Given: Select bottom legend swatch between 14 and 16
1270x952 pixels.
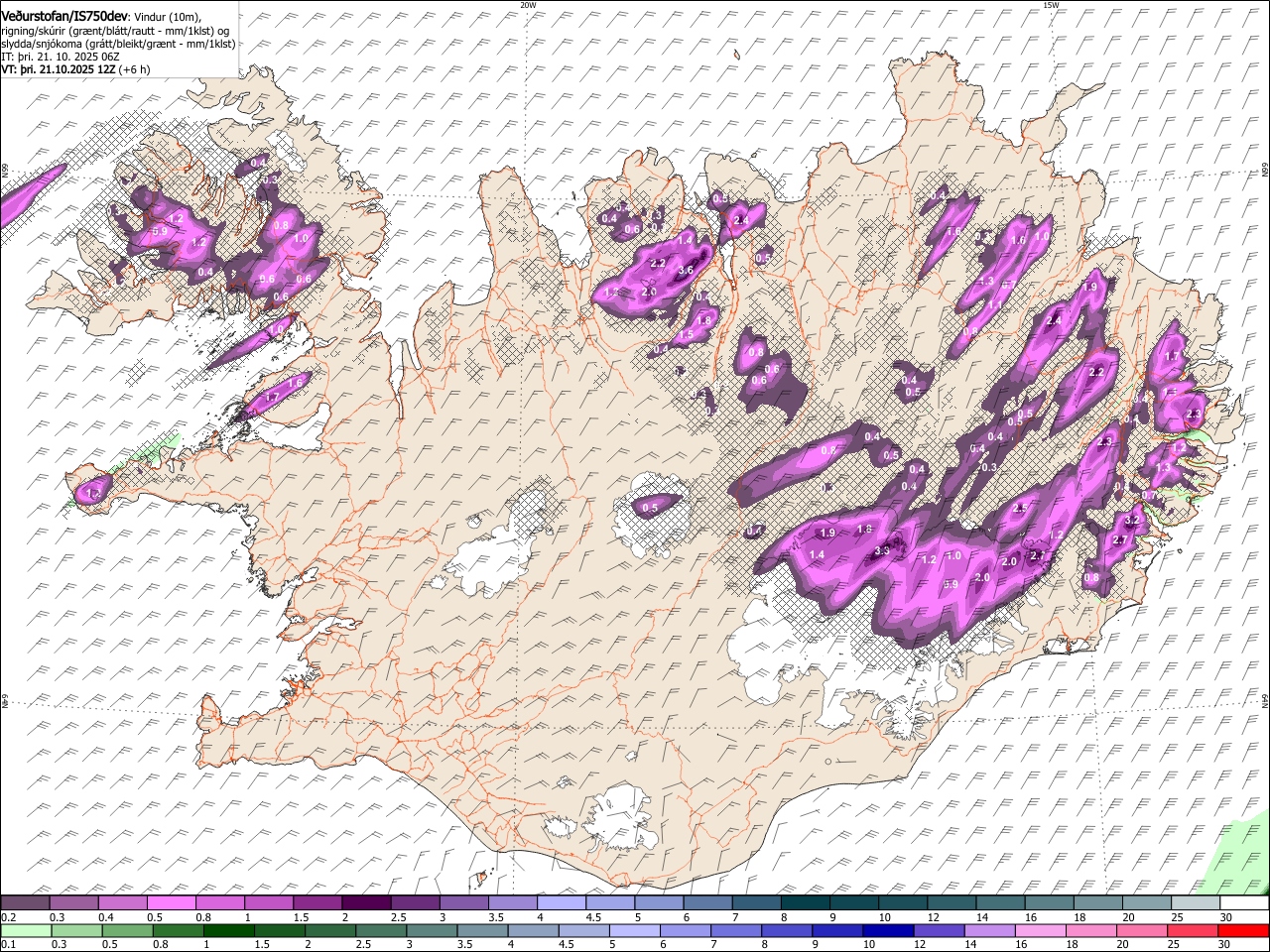Looking at the screenshot, I should click(990, 929).
